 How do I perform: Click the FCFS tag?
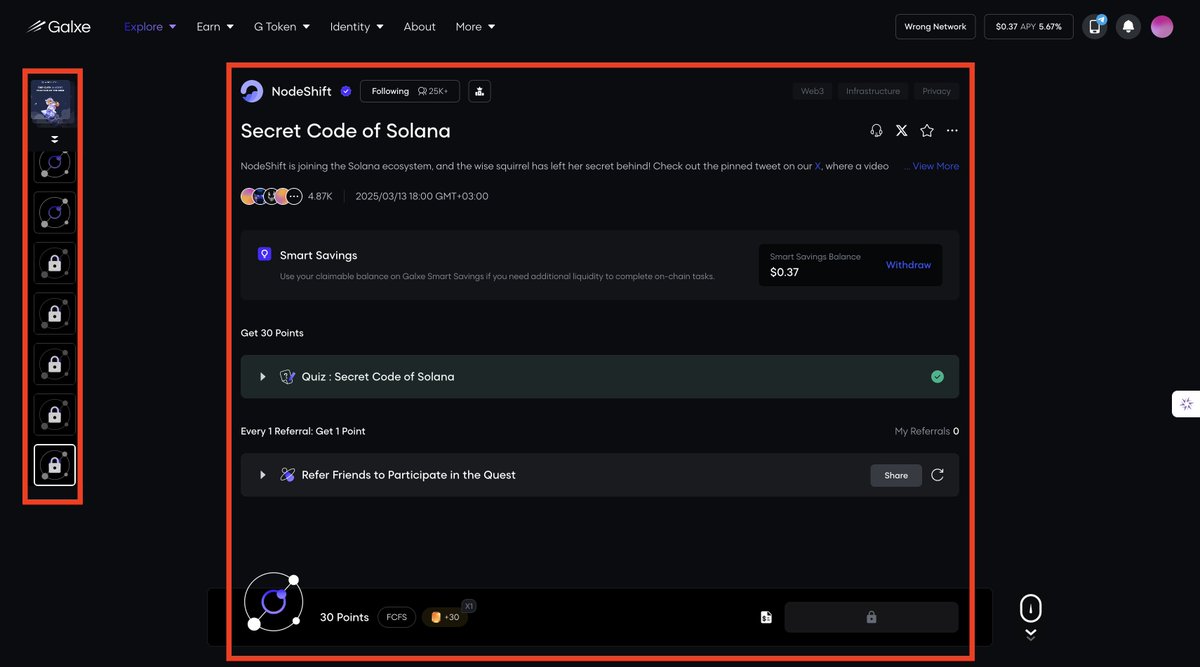[397, 617]
